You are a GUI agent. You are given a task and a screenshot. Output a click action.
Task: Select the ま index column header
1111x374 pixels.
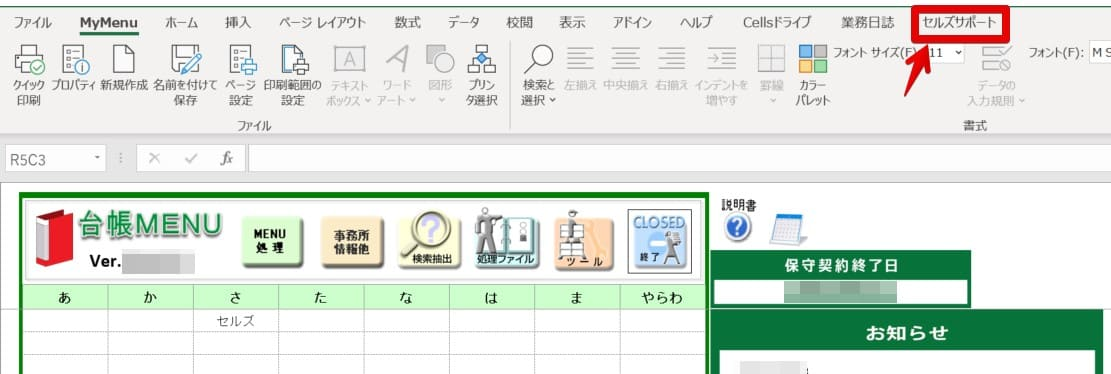pyautogui.click(x=577, y=298)
